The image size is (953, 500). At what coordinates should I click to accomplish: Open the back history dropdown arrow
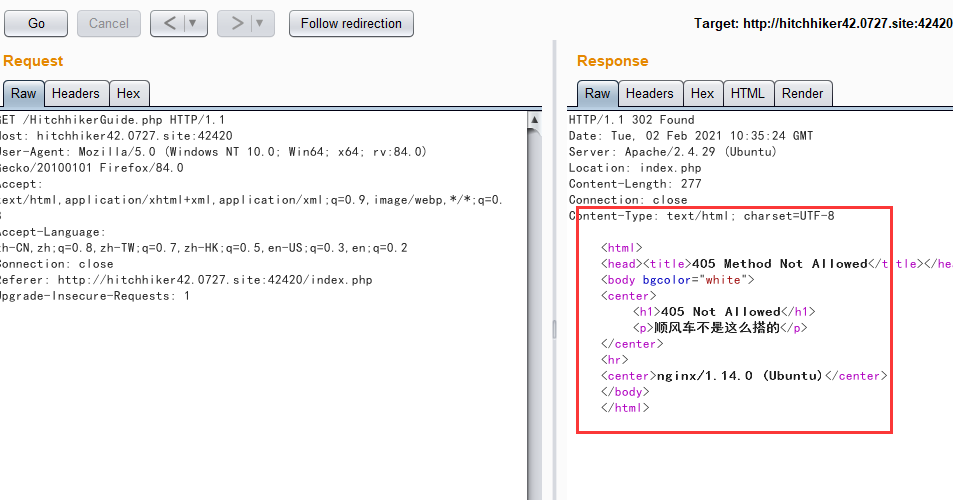[x=193, y=24]
